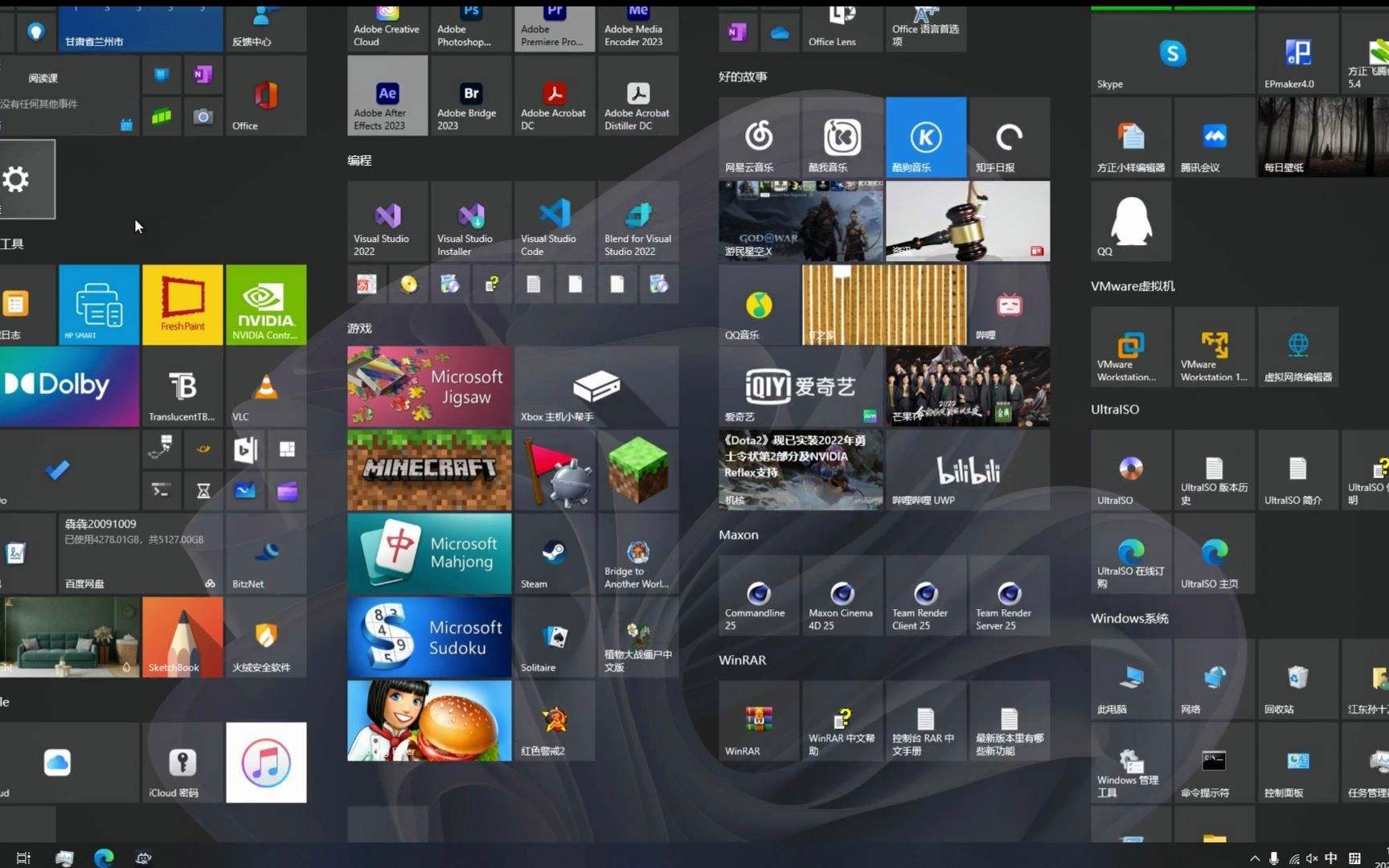1389x868 pixels.
Task: Launch BitzNet tile
Action: [266, 554]
